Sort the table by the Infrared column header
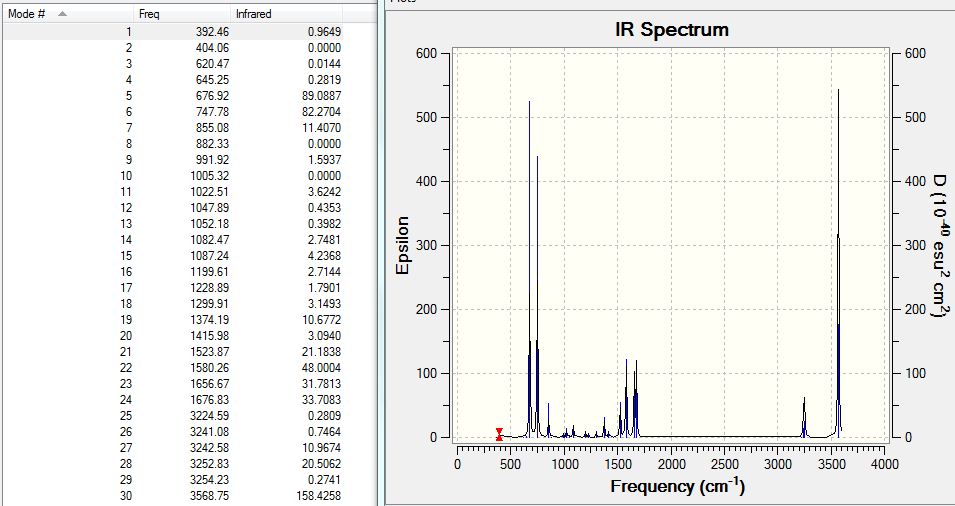This screenshot has height=506, width=955. click(x=287, y=13)
